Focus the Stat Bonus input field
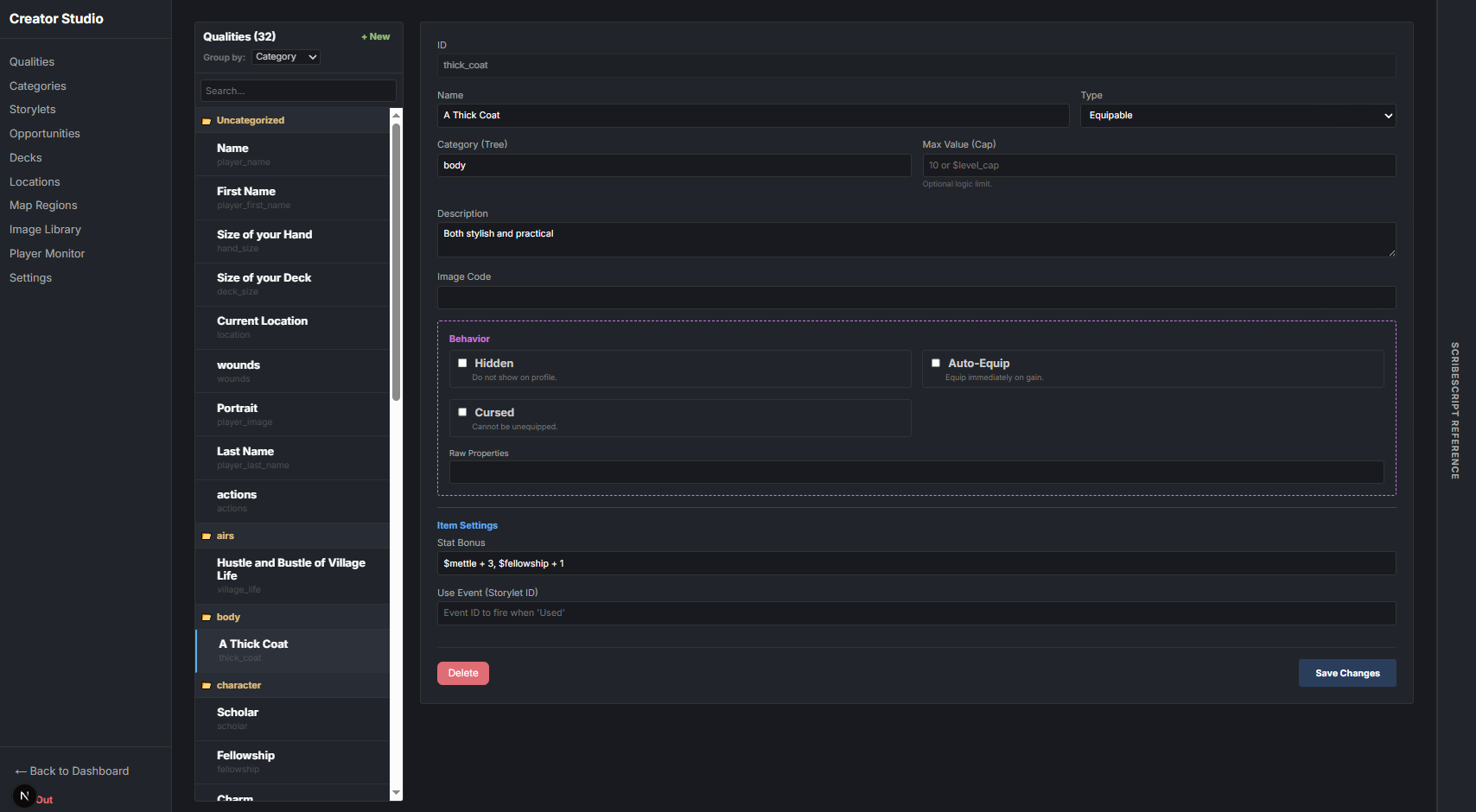The height and width of the screenshot is (812, 1476). (x=916, y=563)
